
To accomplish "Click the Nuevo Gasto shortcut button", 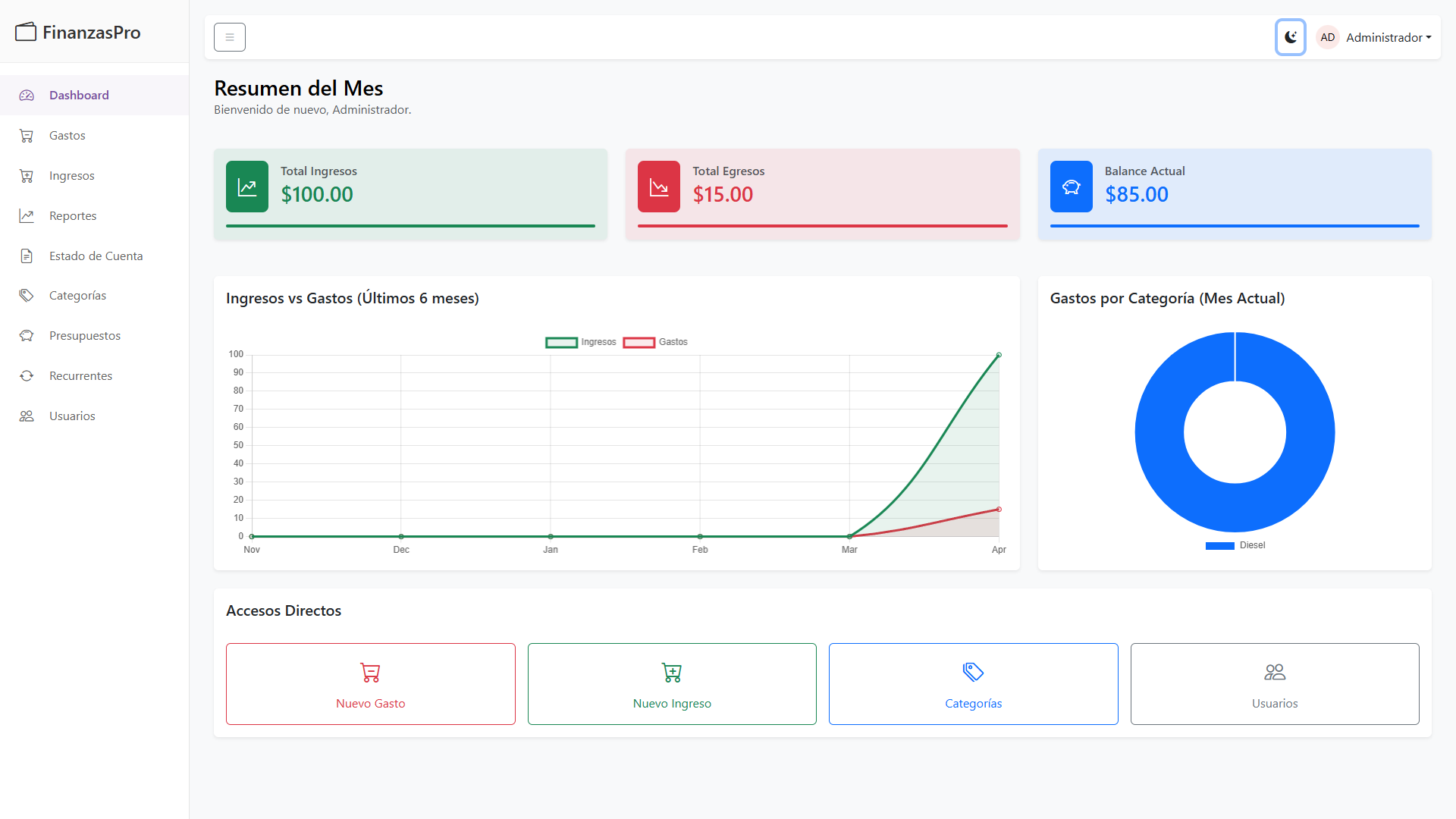I will pyautogui.click(x=371, y=684).
